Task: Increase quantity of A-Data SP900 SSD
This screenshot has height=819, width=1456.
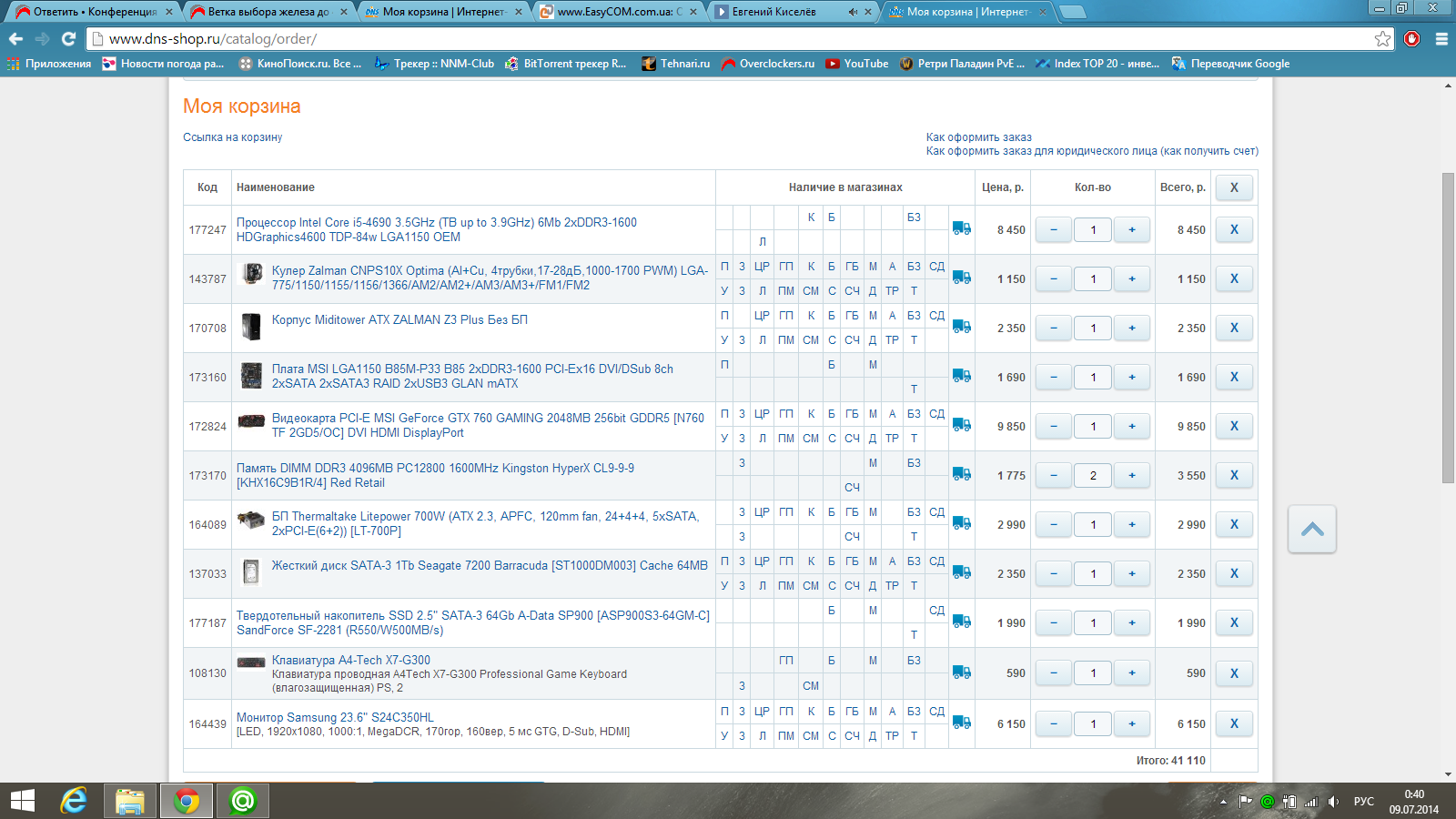Action: pyautogui.click(x=1132, y=622)
